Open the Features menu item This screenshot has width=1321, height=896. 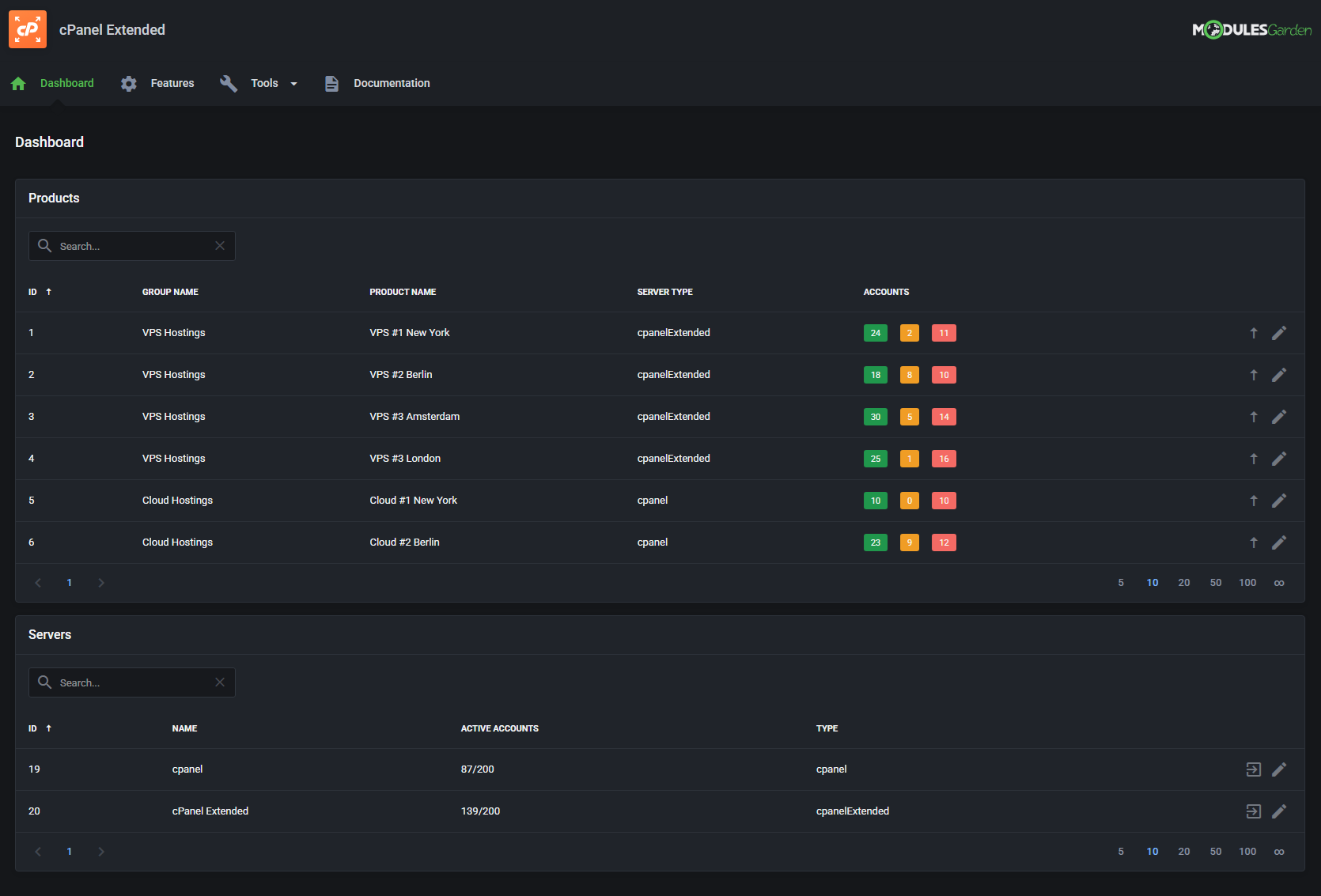[x=172, y=83]
